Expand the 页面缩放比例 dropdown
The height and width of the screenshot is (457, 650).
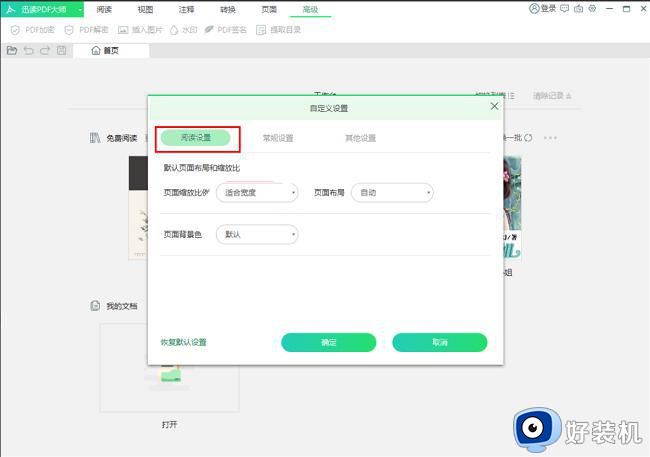(257, 193)
